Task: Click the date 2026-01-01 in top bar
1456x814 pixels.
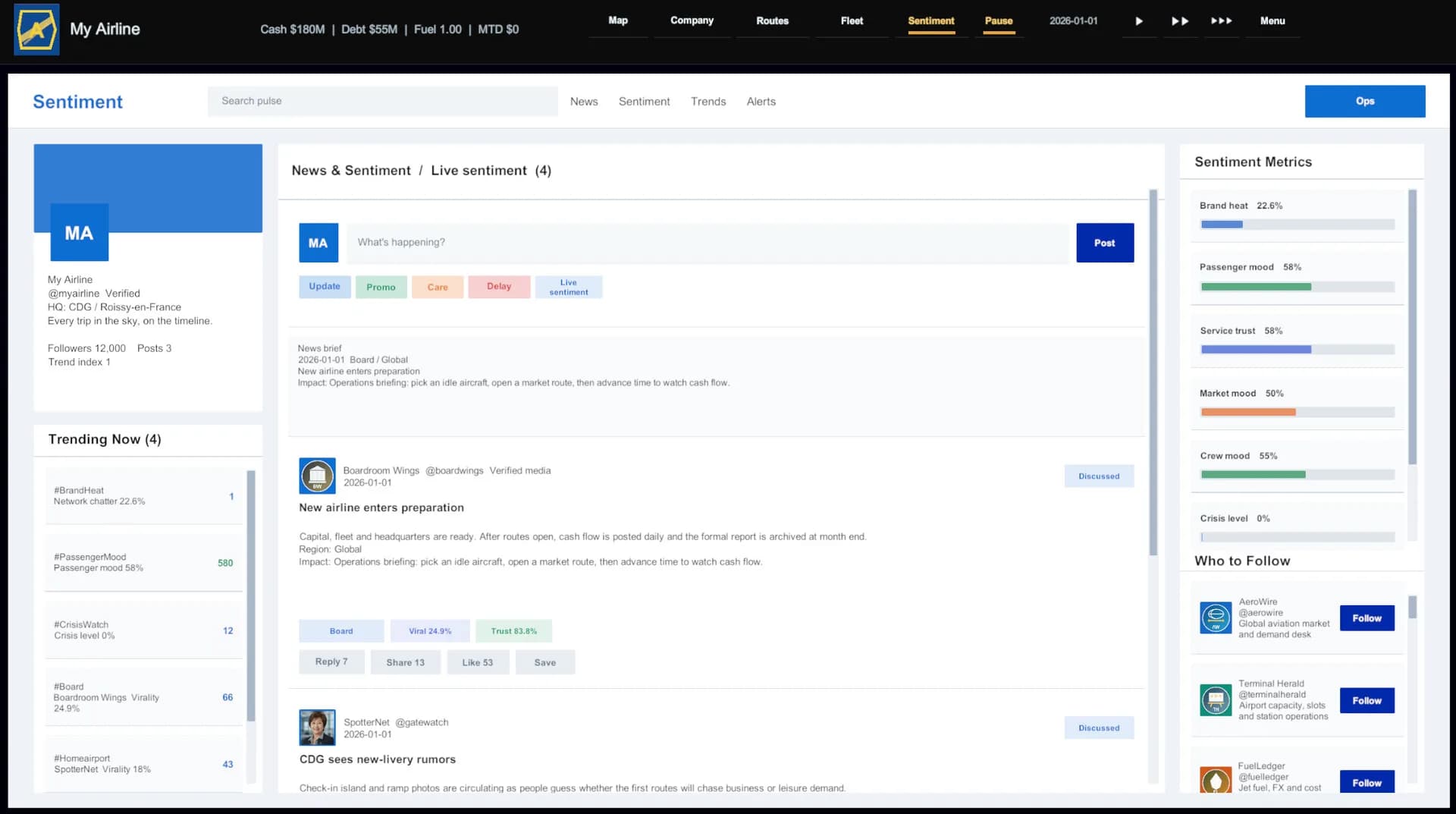Action: coord(1073,21)
